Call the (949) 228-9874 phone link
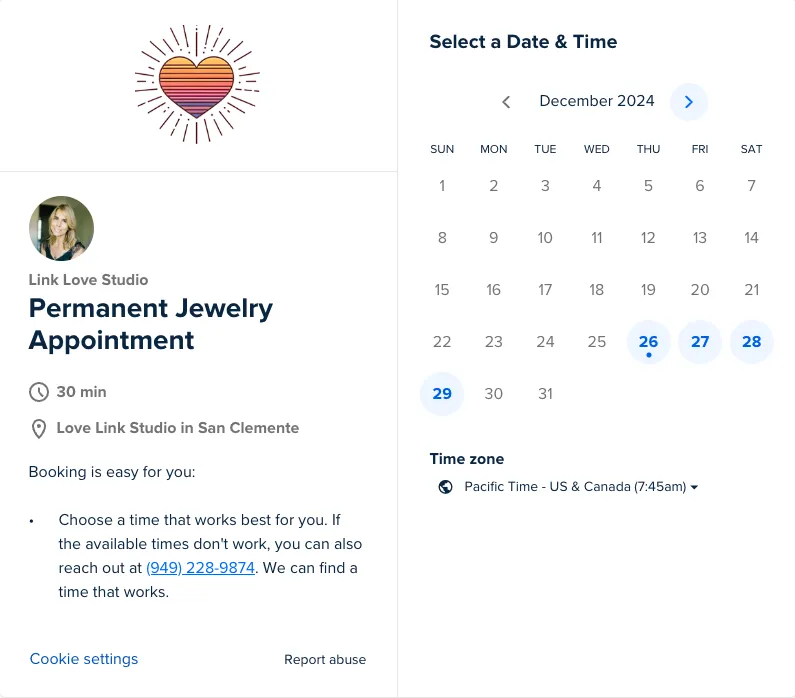 point(200,568)
